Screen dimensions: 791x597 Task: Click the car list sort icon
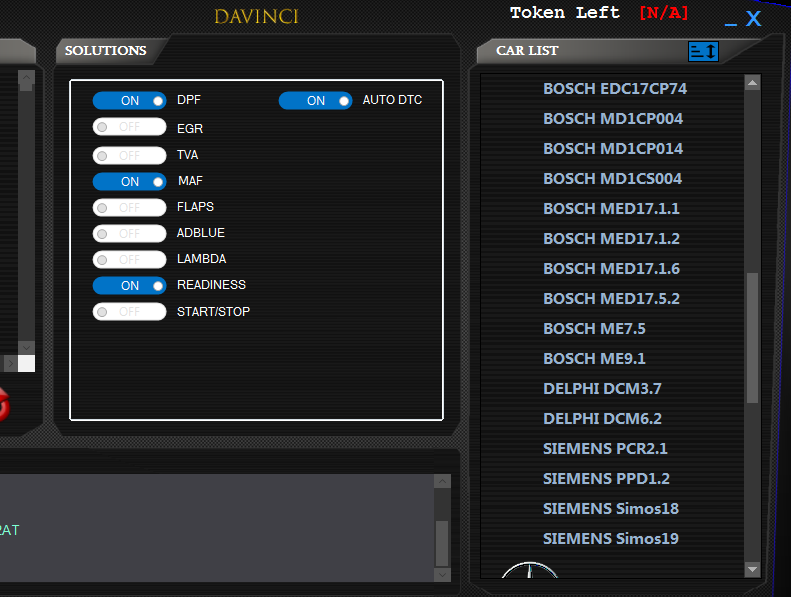click(703, 51)
